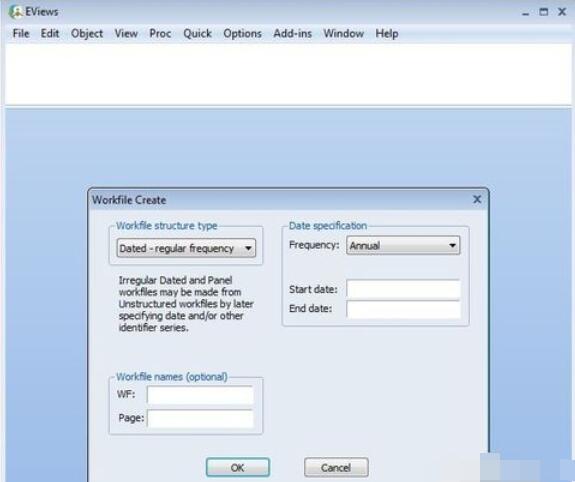575x482 pixels.
Task: Open the Proc menu
Action: click(x=160, y=33)
